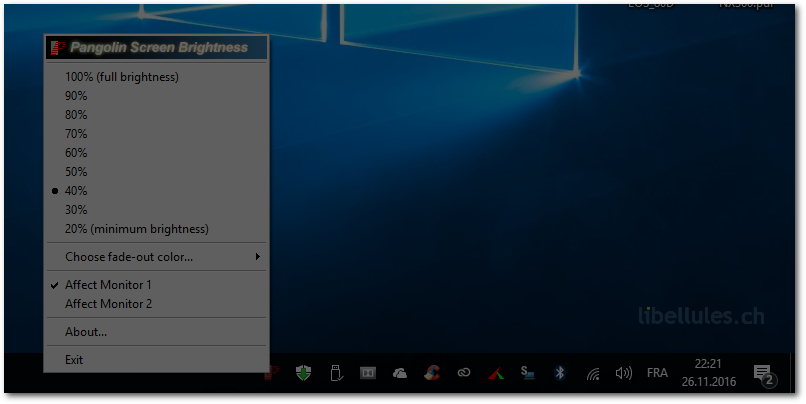The image size is (806, 404).
Task: Open the About... dialog
Action: (x=157, y=332)
